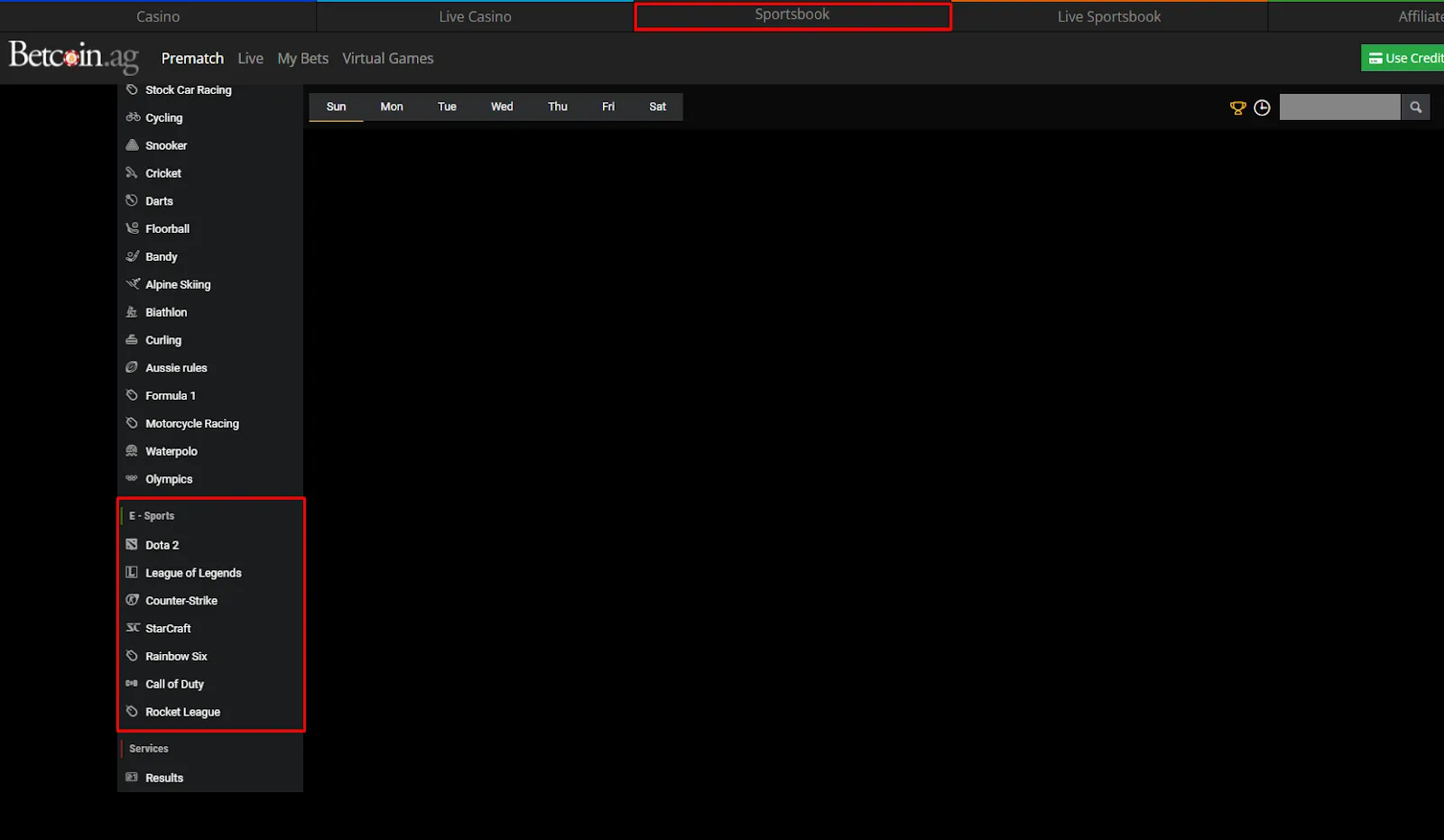Click the Cricket label
Viewport: 1444px width, 840px height.
[163, 173]
